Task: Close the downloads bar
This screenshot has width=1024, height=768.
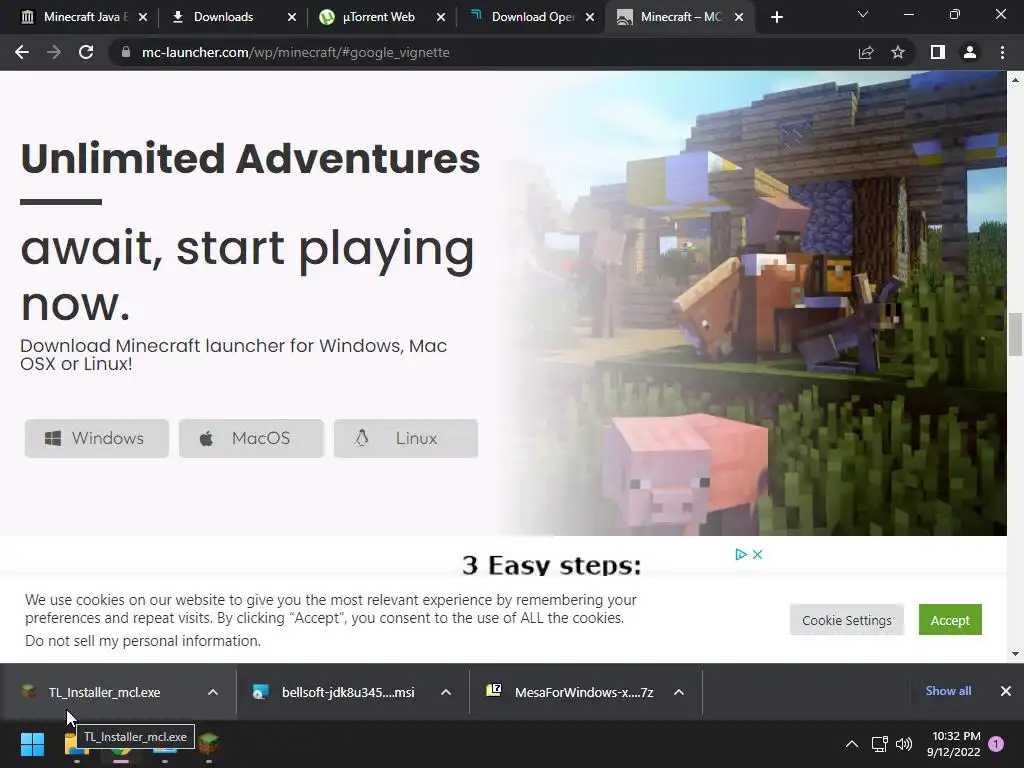Action: (1006, 691)
